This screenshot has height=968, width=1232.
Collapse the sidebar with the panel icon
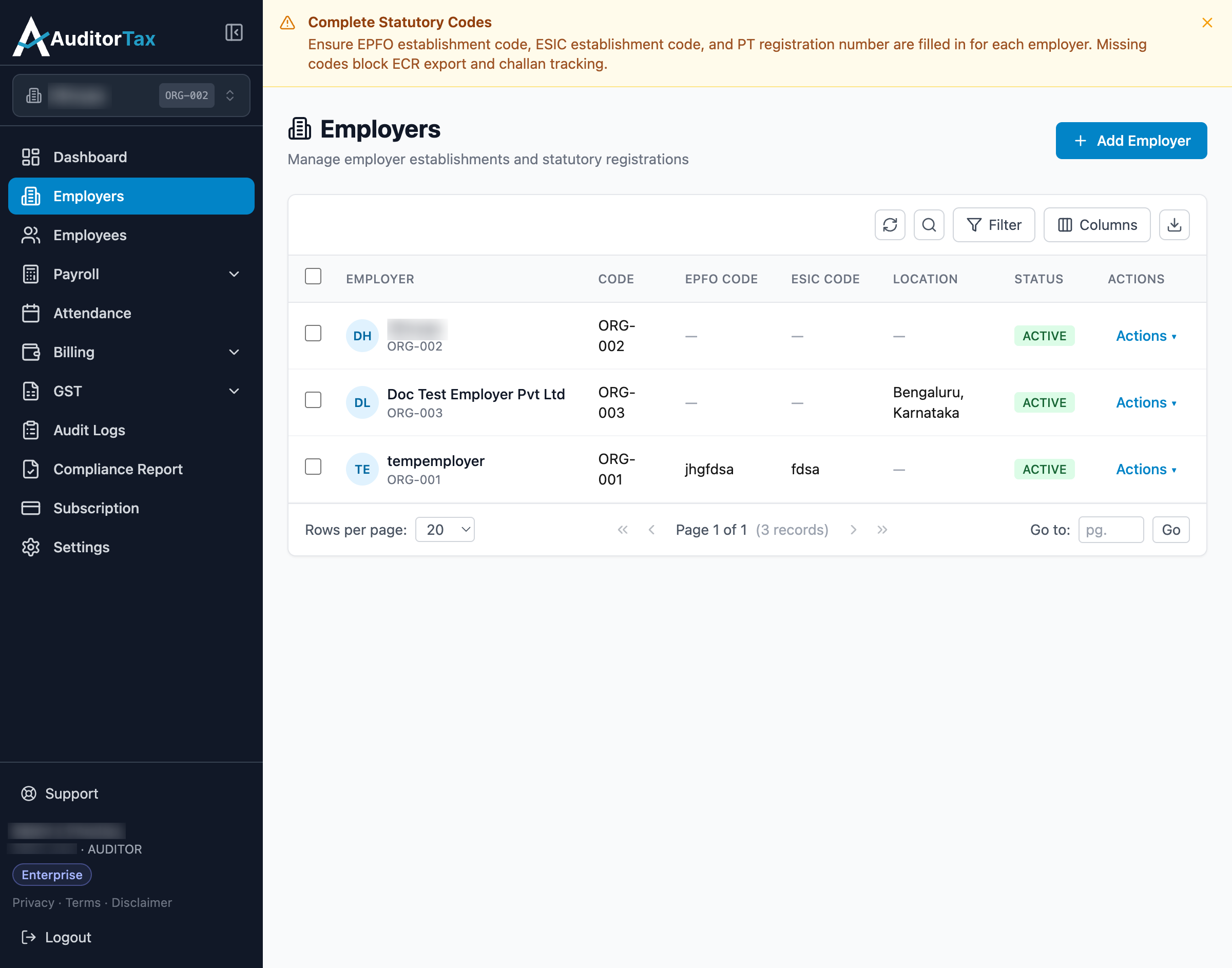234,32
